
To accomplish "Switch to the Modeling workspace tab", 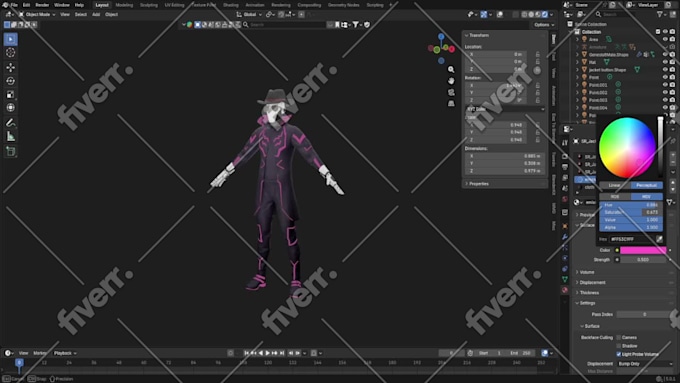I will (x=124, y=5).
